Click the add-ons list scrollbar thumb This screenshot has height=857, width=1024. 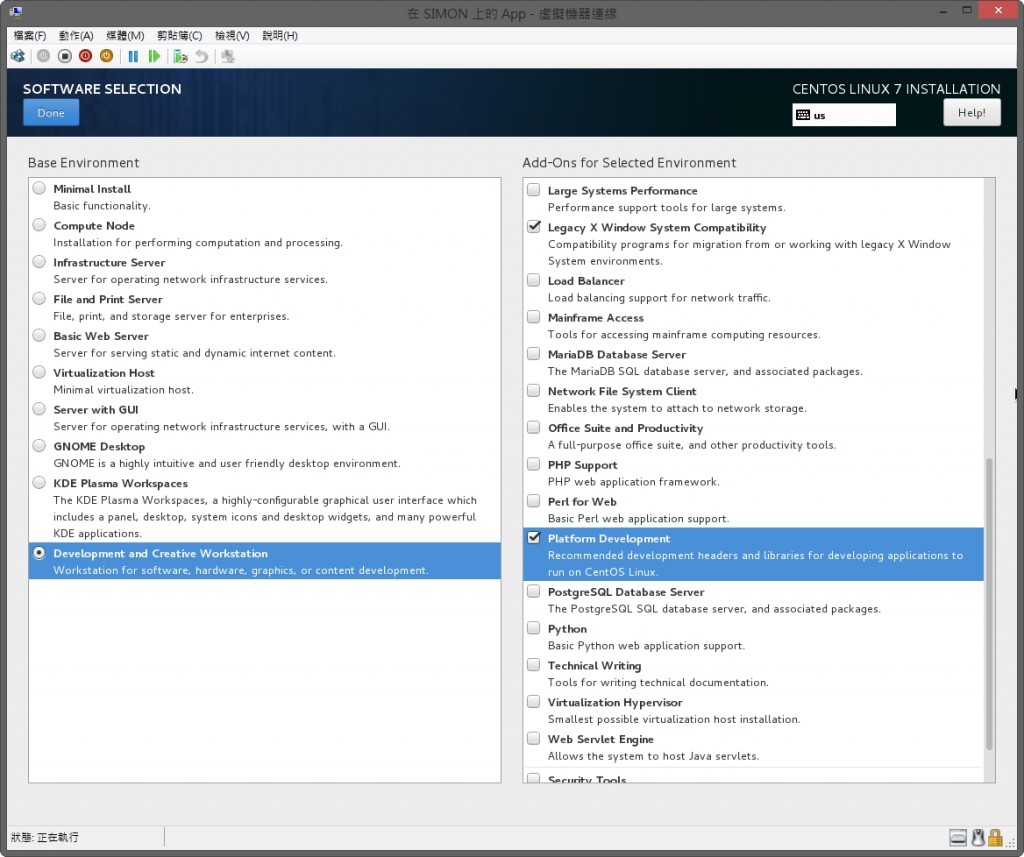[989, 604]
